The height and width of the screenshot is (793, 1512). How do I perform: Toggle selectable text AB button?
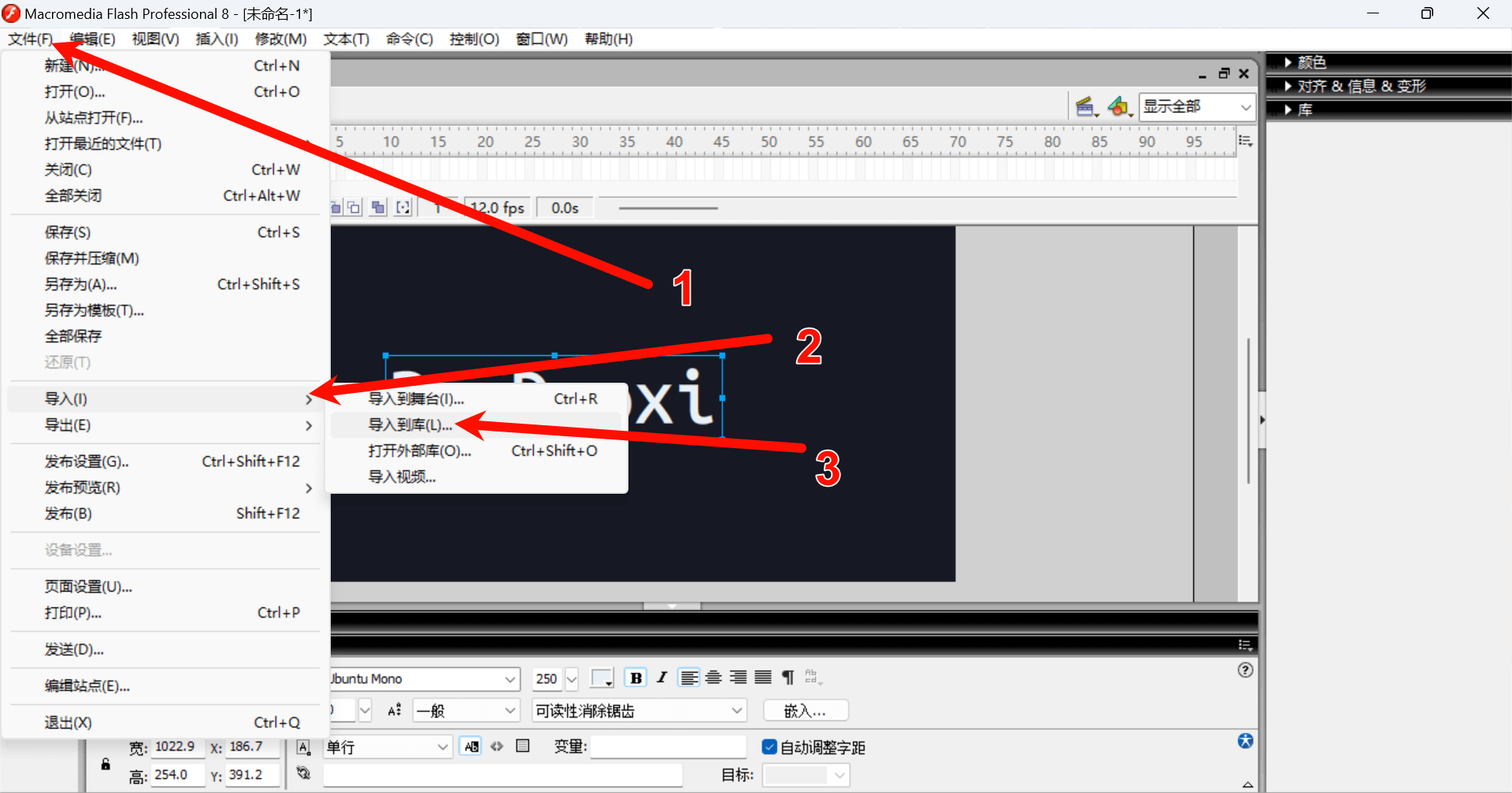(x=472, y=747)
